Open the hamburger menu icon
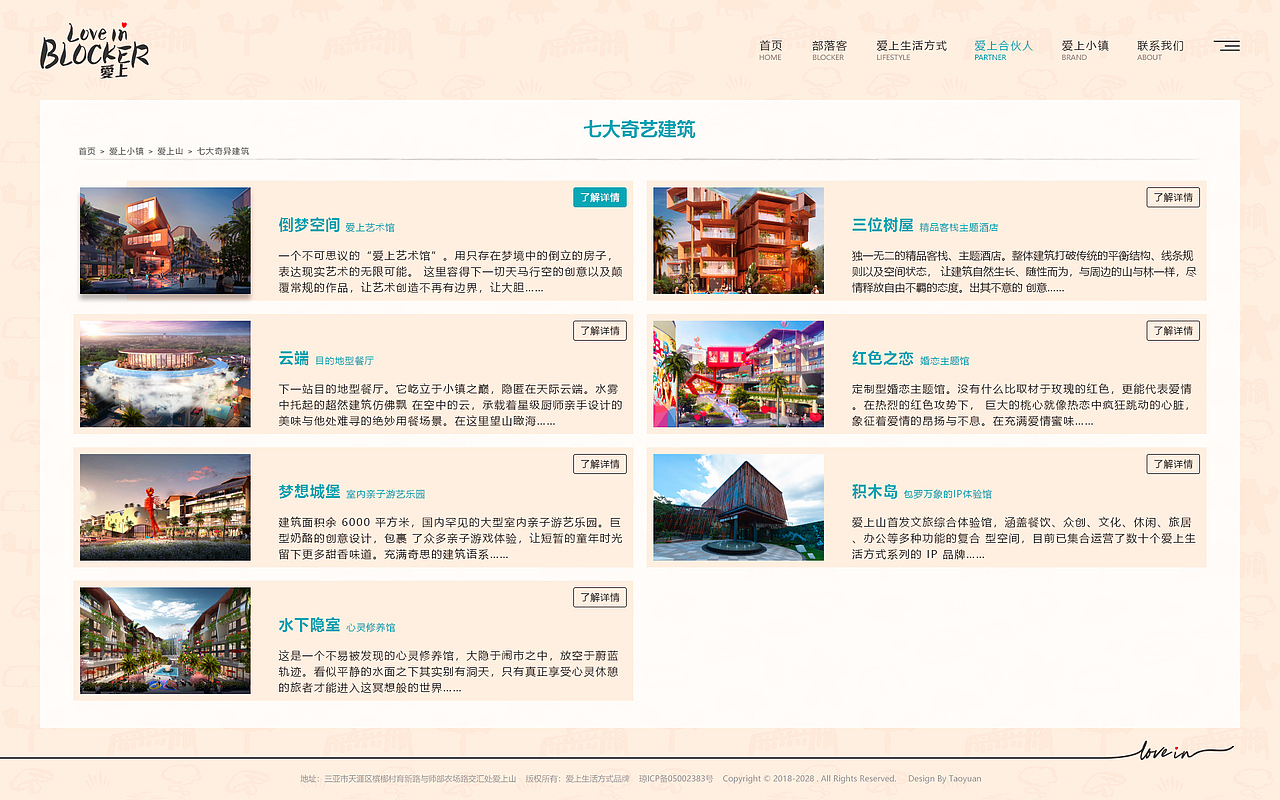Screen dimensions: 1280x800 pyautogui.click(x=1227, y=46)
